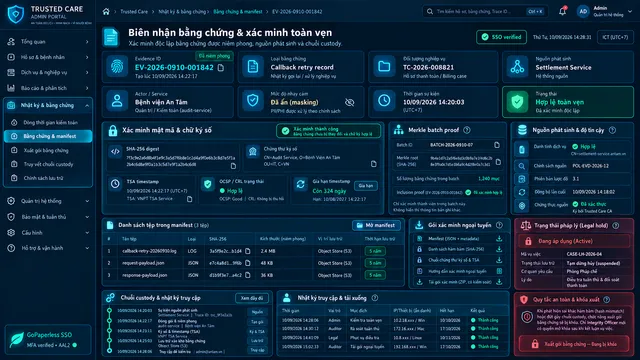Viewport: 640px width, 360px height.
Task: Click the Trusted Care shield logo
Action: [x=16, y=14]
